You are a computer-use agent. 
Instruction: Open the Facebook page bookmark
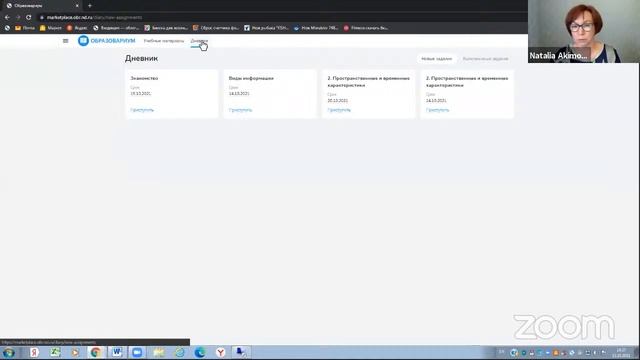(x=267, y=28)
